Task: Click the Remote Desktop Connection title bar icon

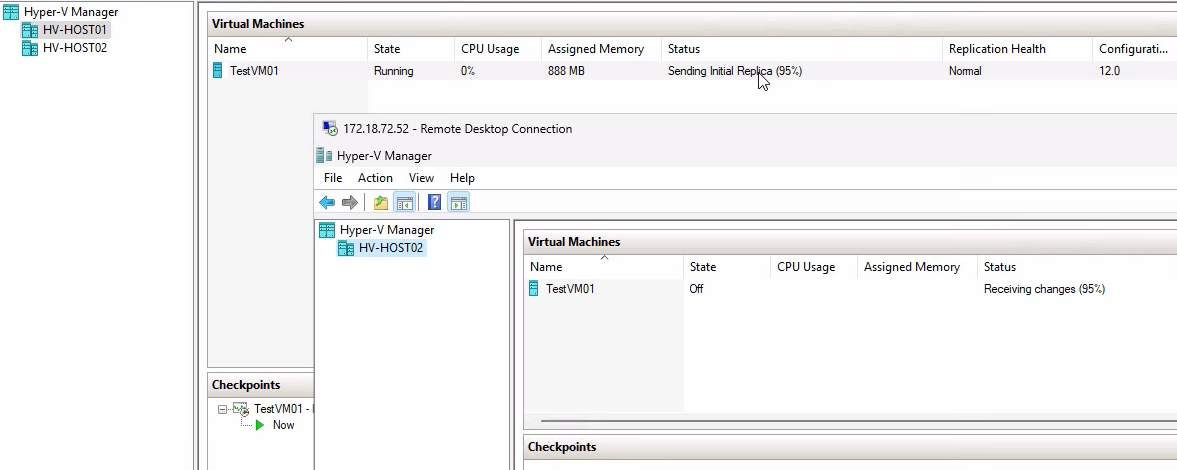Action: (x=330, y=128)
